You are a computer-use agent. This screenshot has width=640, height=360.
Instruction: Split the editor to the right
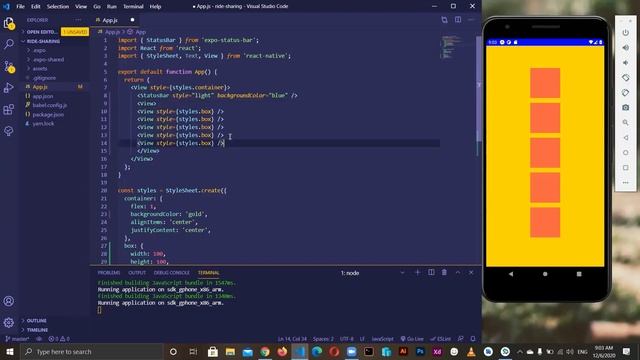(x=458, y=20)
